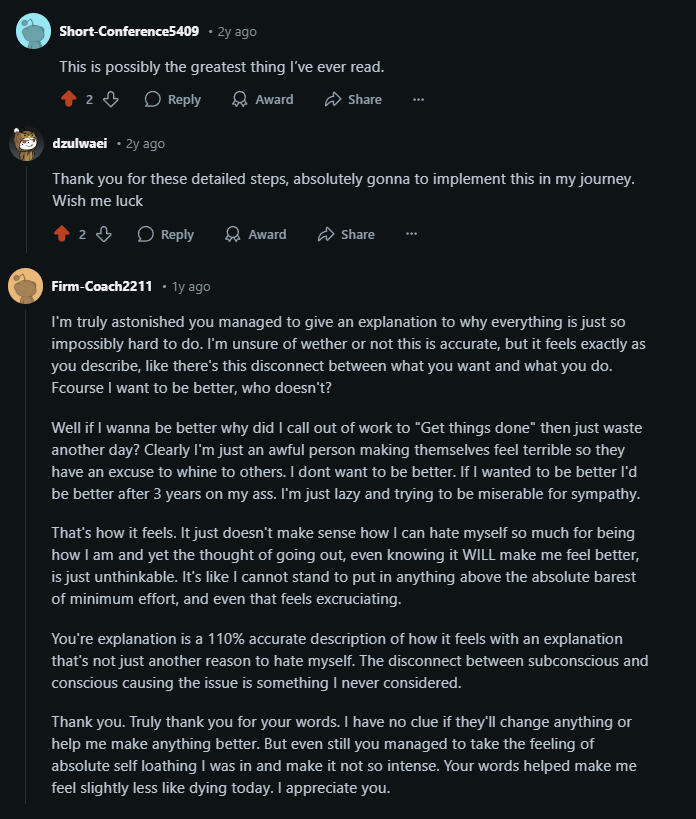
Task: Click dzulwaei's avatar image
Action: coord(26,144)
